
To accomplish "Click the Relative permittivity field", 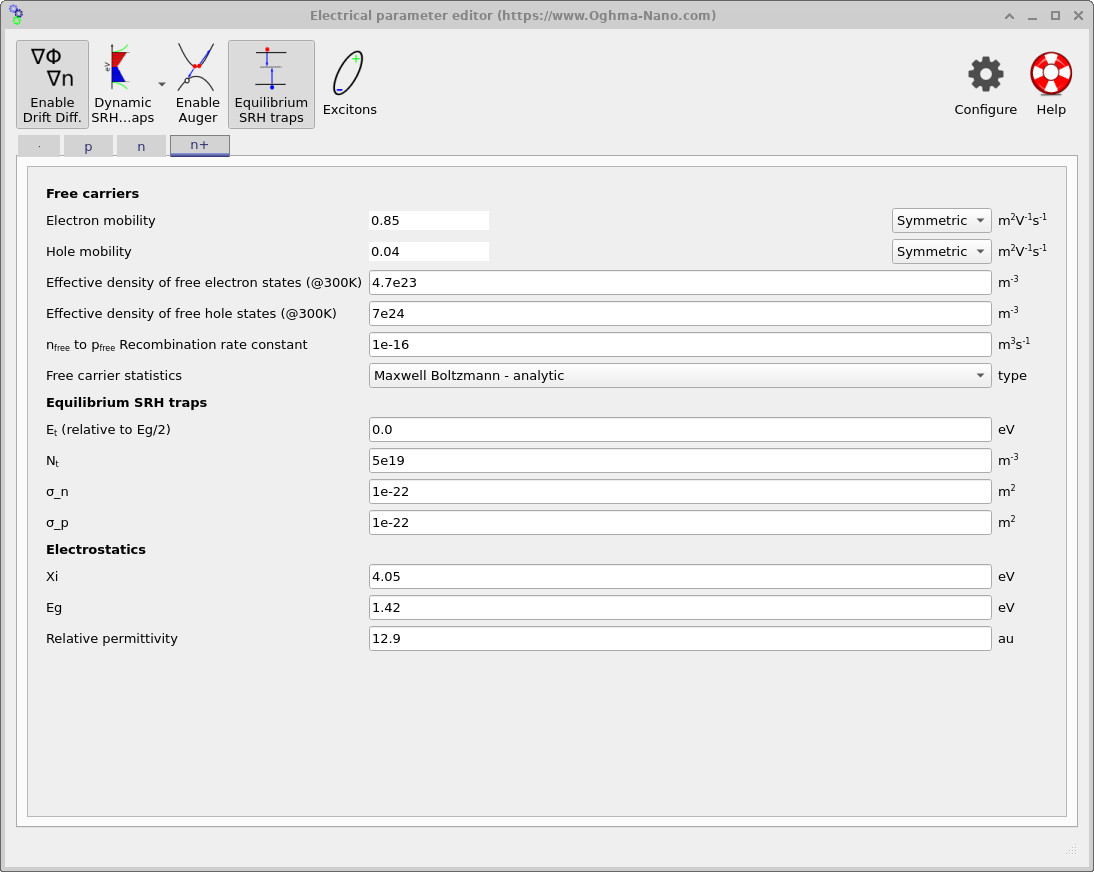I will 680,638.
